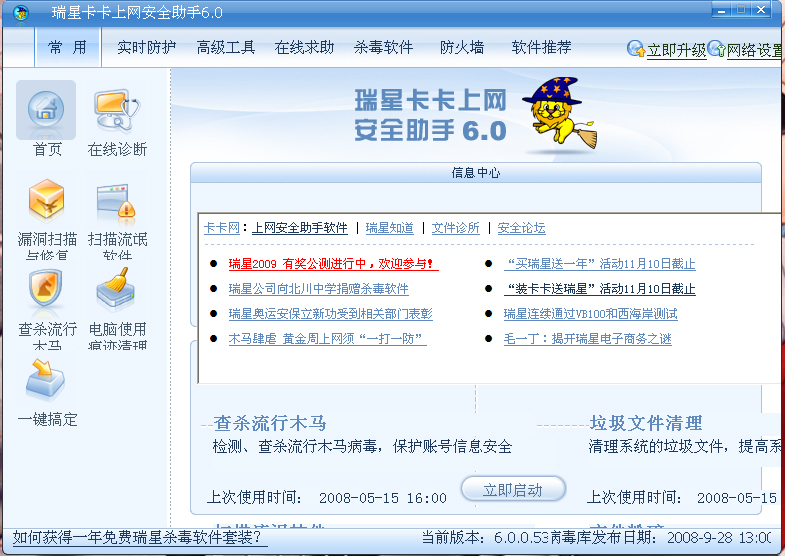The height and width of the screenshot is (556, 785).
Task: Open the 网络设置 link text
Action: point(755,50)
